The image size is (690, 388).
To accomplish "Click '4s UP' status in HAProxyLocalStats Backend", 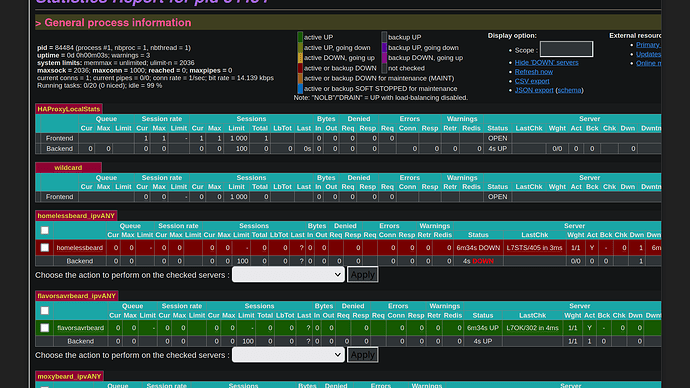I will coord(497,149).
